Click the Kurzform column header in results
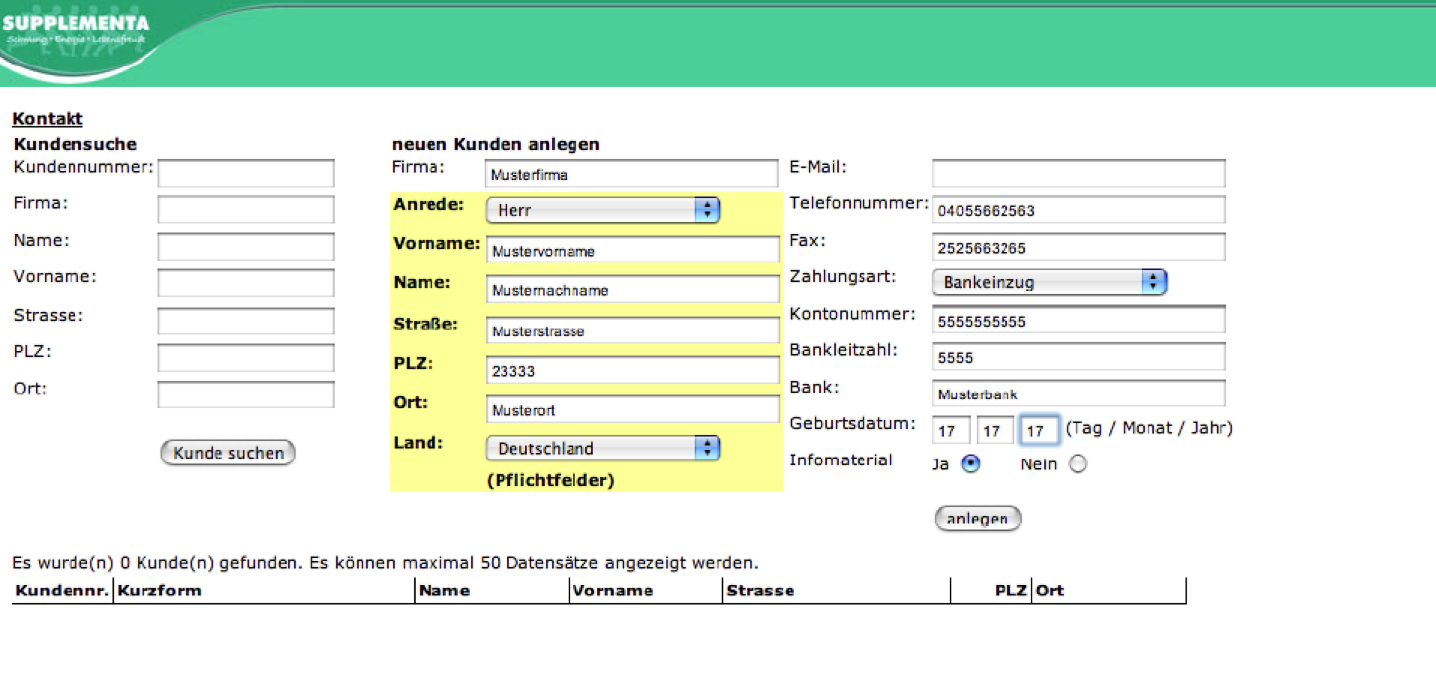The height and width of the screenshot is (677, 1436). pyautogui.click(x=160, y=590)
